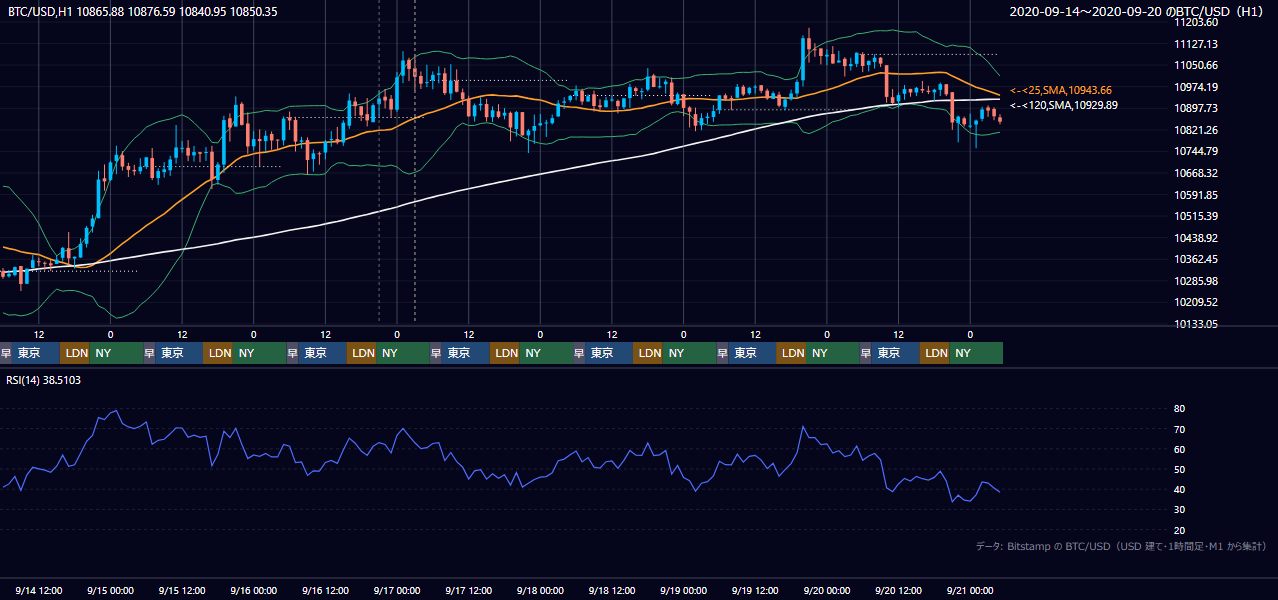
Task: Click the 9/17 00:00 time label
Action: (397, 590)
